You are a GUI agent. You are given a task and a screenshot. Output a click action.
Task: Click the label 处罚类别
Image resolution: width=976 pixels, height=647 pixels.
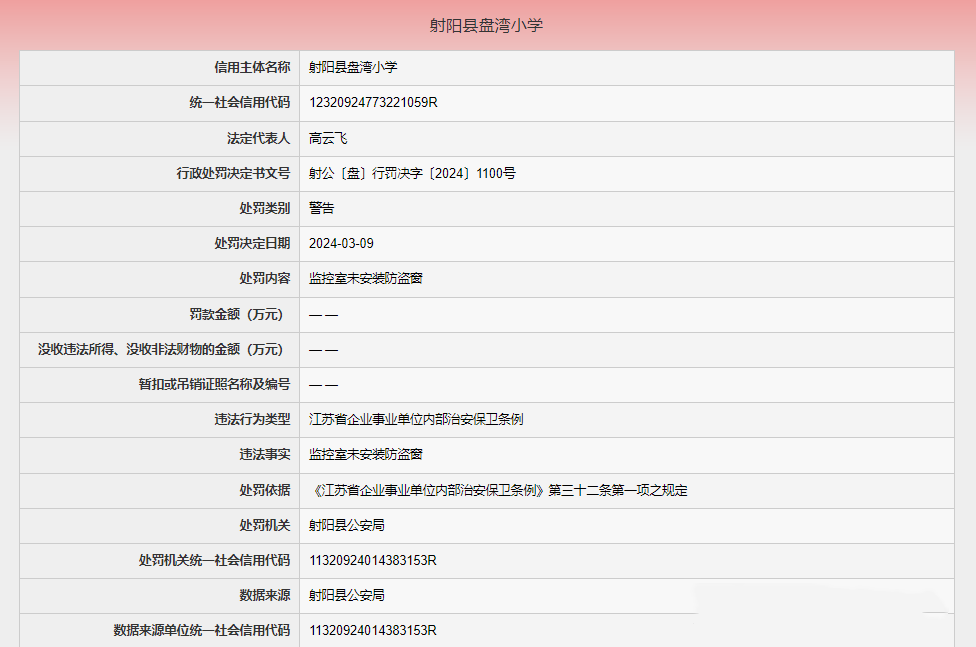click(265, 208)
